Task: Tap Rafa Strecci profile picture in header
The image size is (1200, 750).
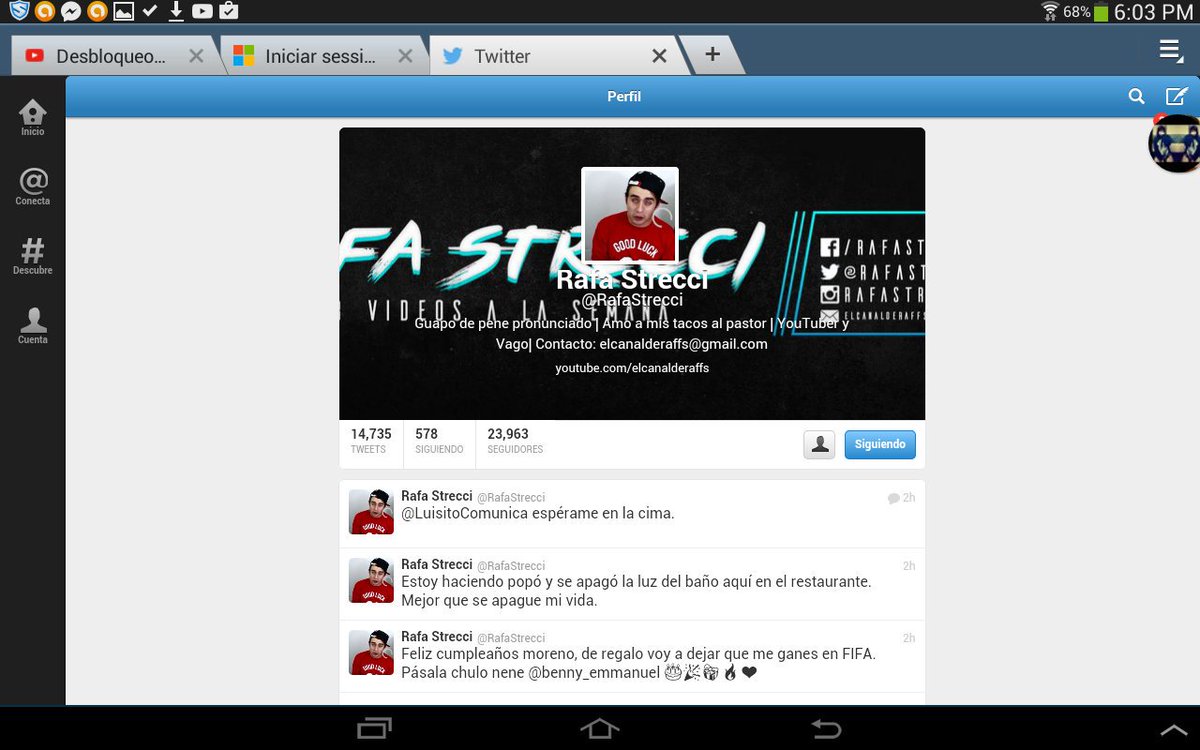Action: (630, 215)
